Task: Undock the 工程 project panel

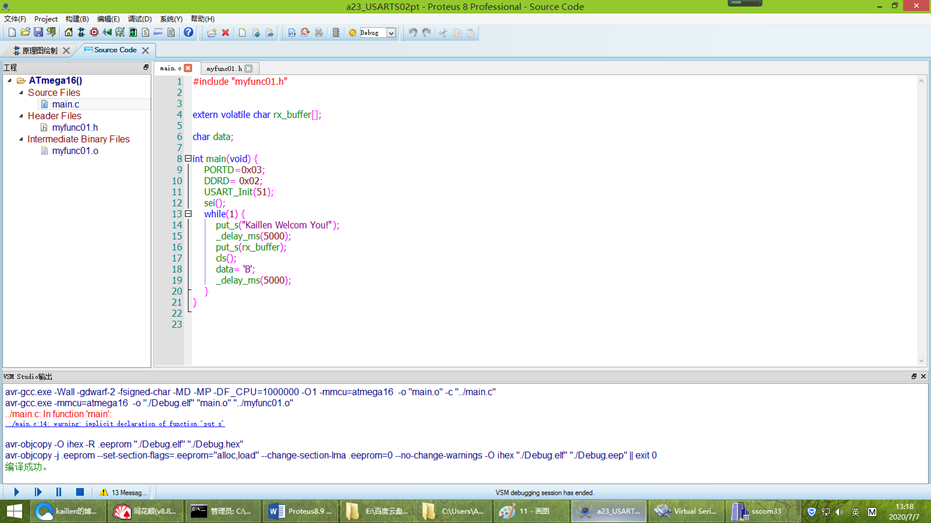Action: [x=145, y=67]
